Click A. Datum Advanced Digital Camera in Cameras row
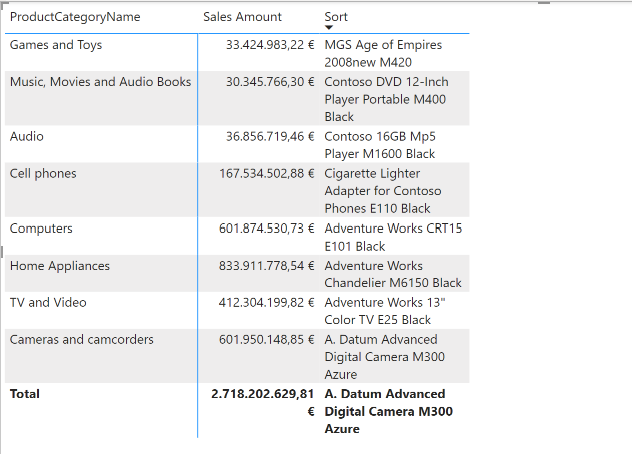Image resolution: width=632 pixels, height=454 pixels. tap(385, 357)
